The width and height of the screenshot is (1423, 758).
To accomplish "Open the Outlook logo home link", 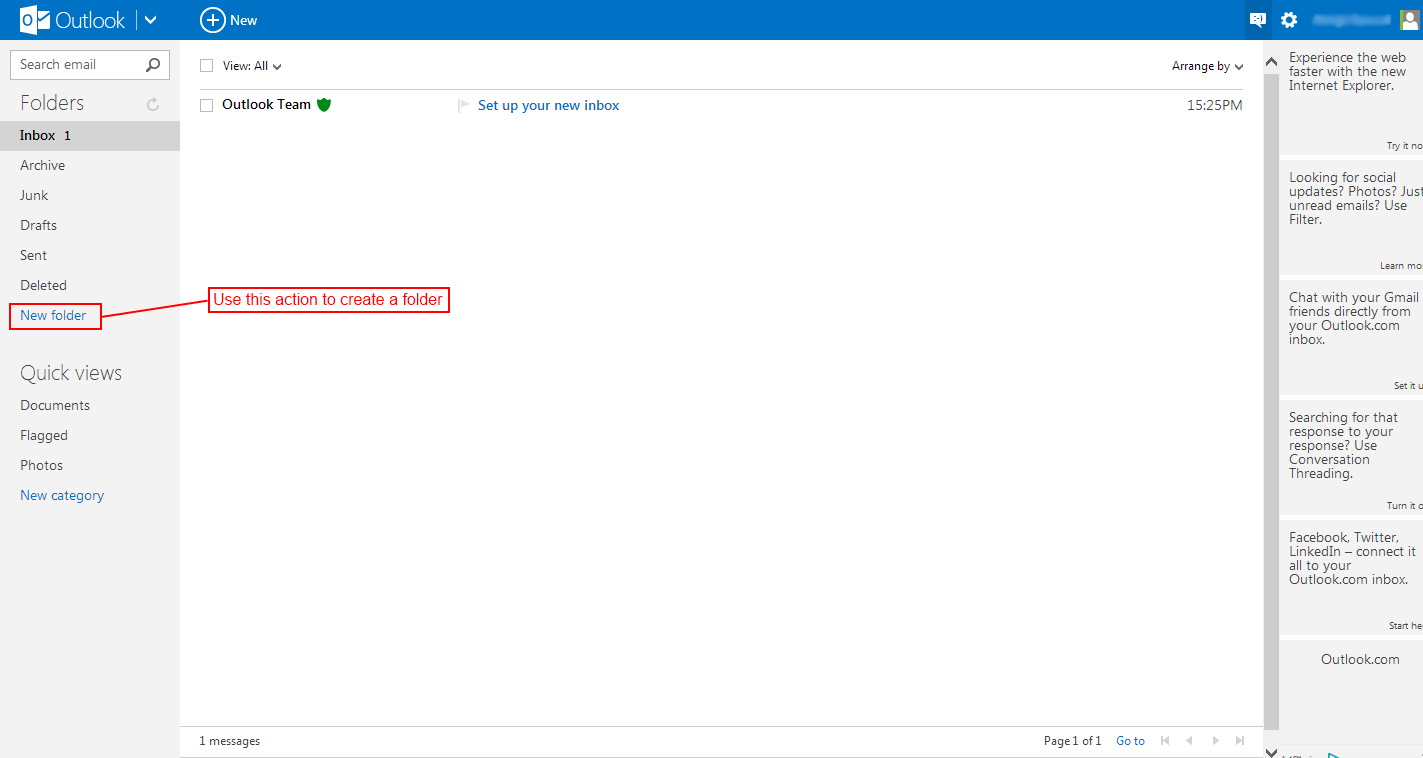I will [x=73, y=20].
